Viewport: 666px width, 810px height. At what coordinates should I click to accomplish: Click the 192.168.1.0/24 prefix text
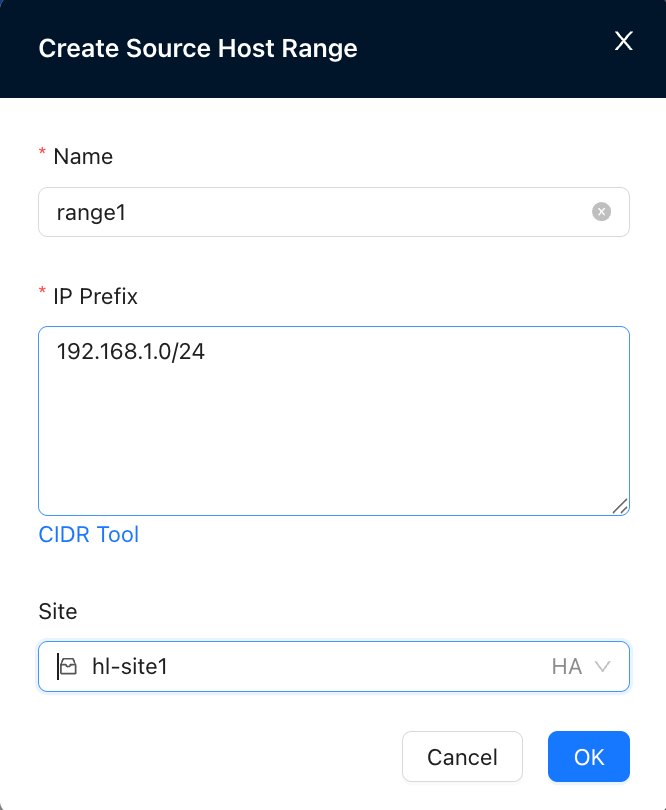pos(131,352)
